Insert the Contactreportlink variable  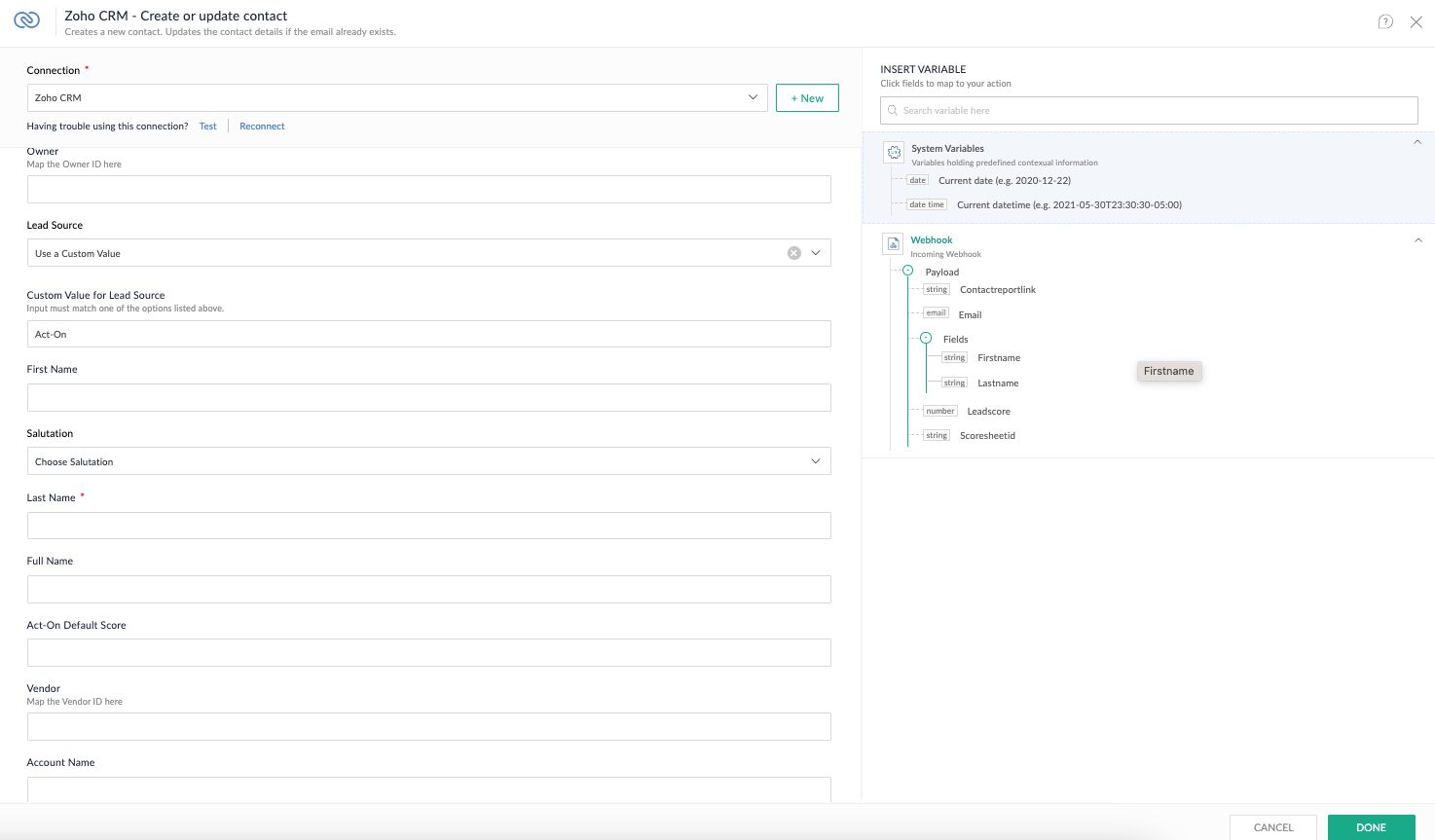(998, 290)
